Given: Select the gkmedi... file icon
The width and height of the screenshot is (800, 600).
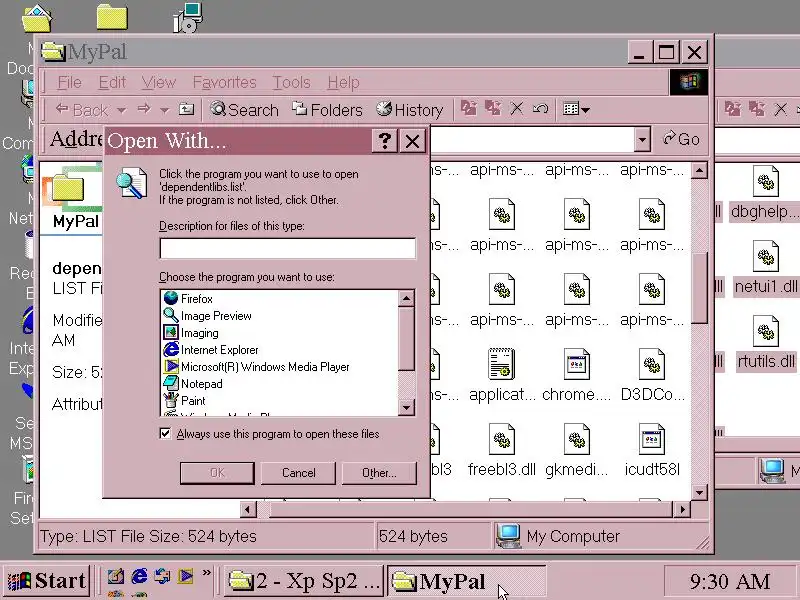Looking at the screenshot, I should [x=577, y=440].
